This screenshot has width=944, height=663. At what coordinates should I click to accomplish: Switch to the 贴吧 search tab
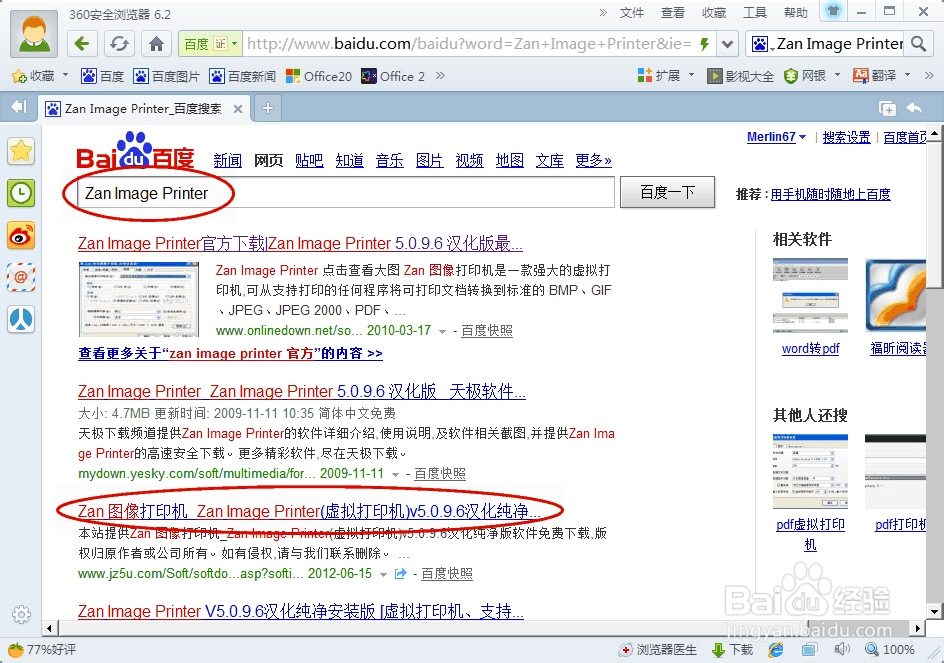coord(309,160)
